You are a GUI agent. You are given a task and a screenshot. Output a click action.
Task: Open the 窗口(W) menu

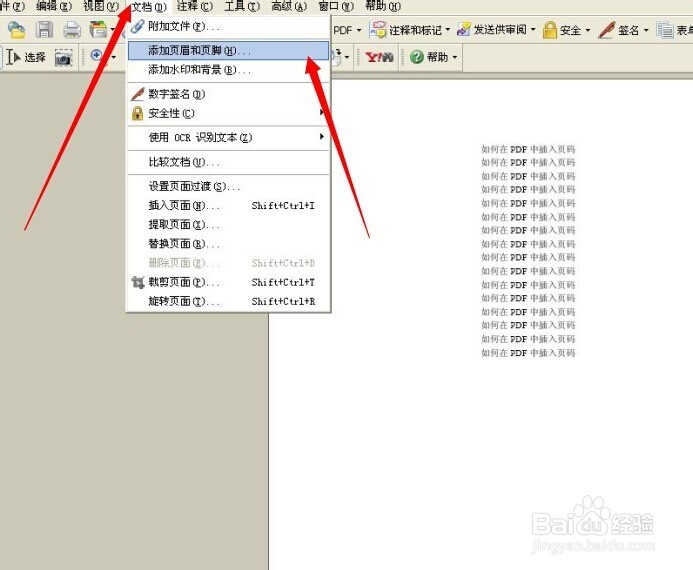point(336,6)
